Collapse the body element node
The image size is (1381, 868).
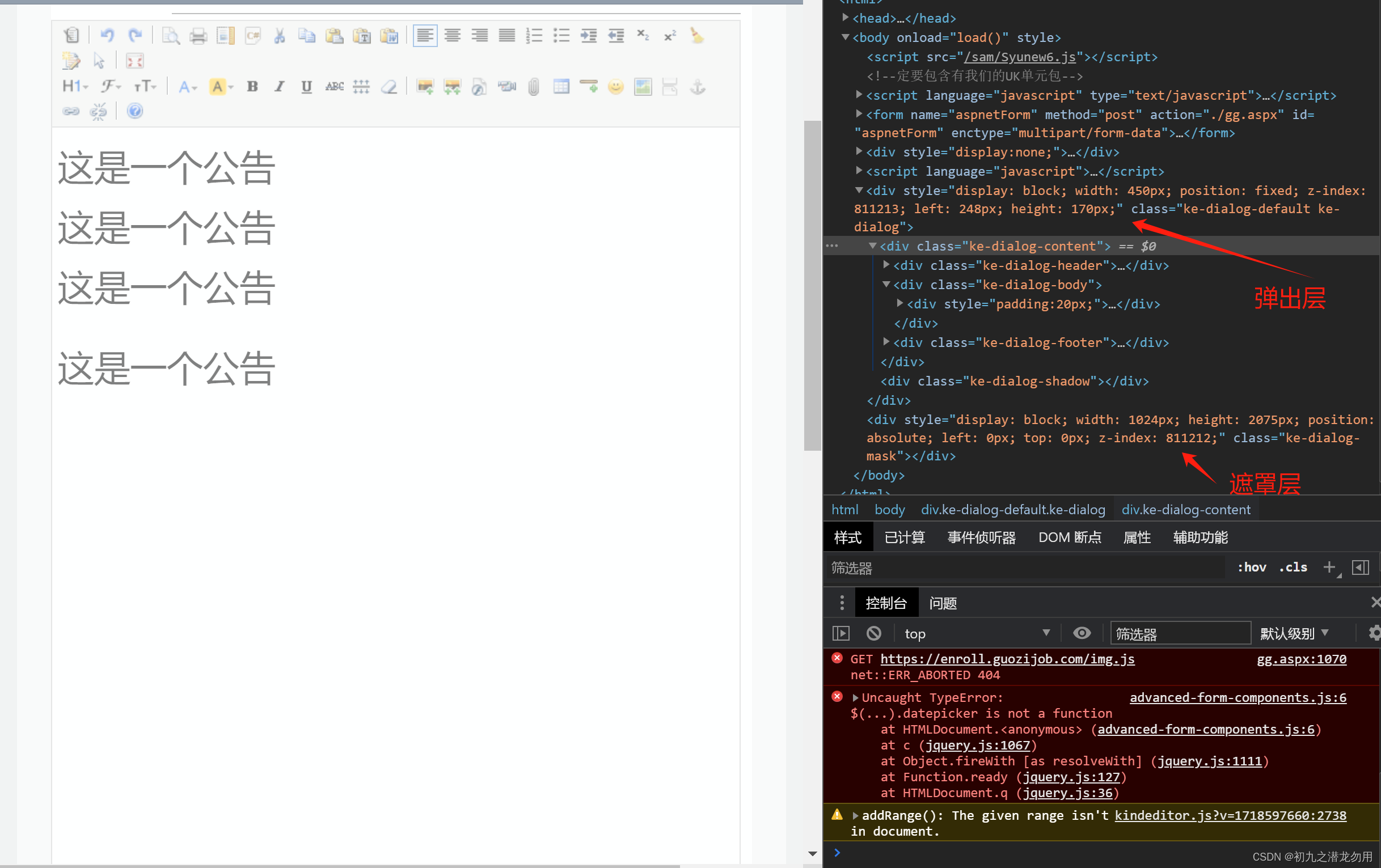tap(846, 37)
